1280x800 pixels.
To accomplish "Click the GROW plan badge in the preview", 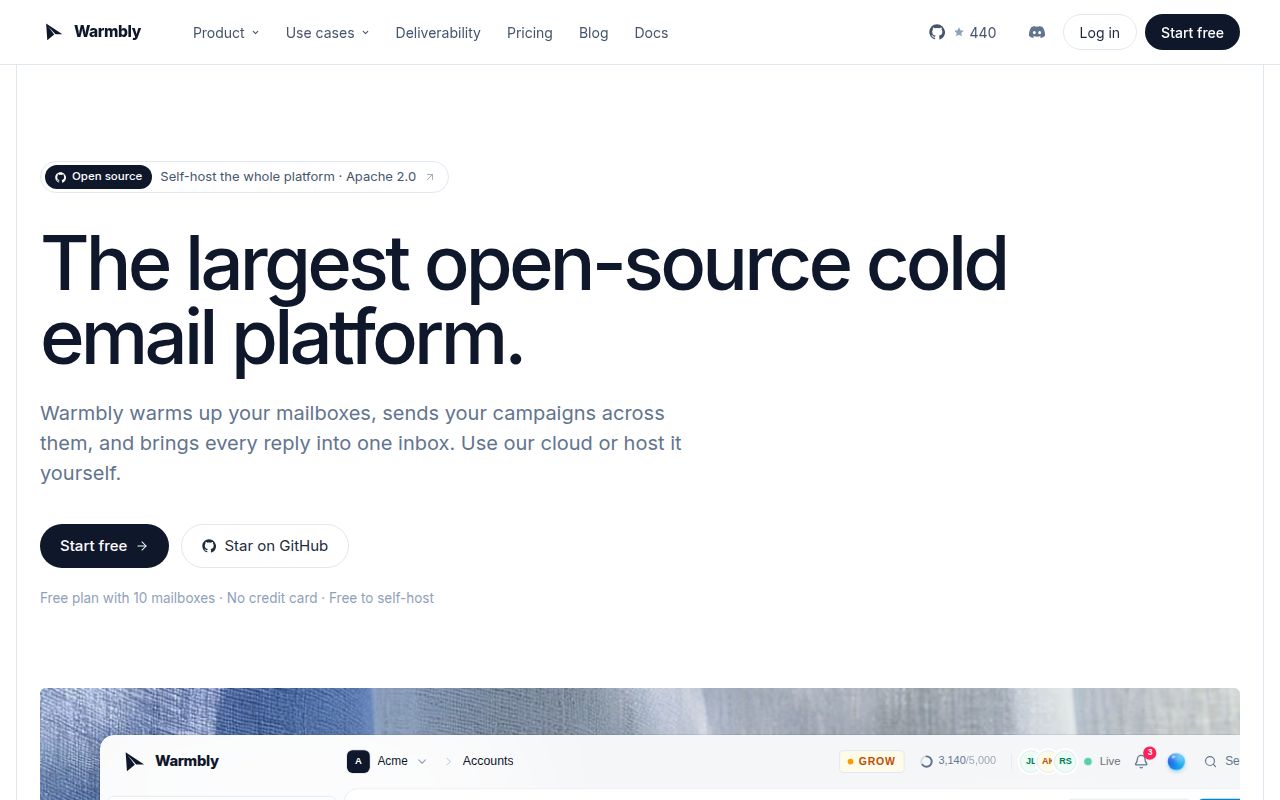I will coord(871,761).
